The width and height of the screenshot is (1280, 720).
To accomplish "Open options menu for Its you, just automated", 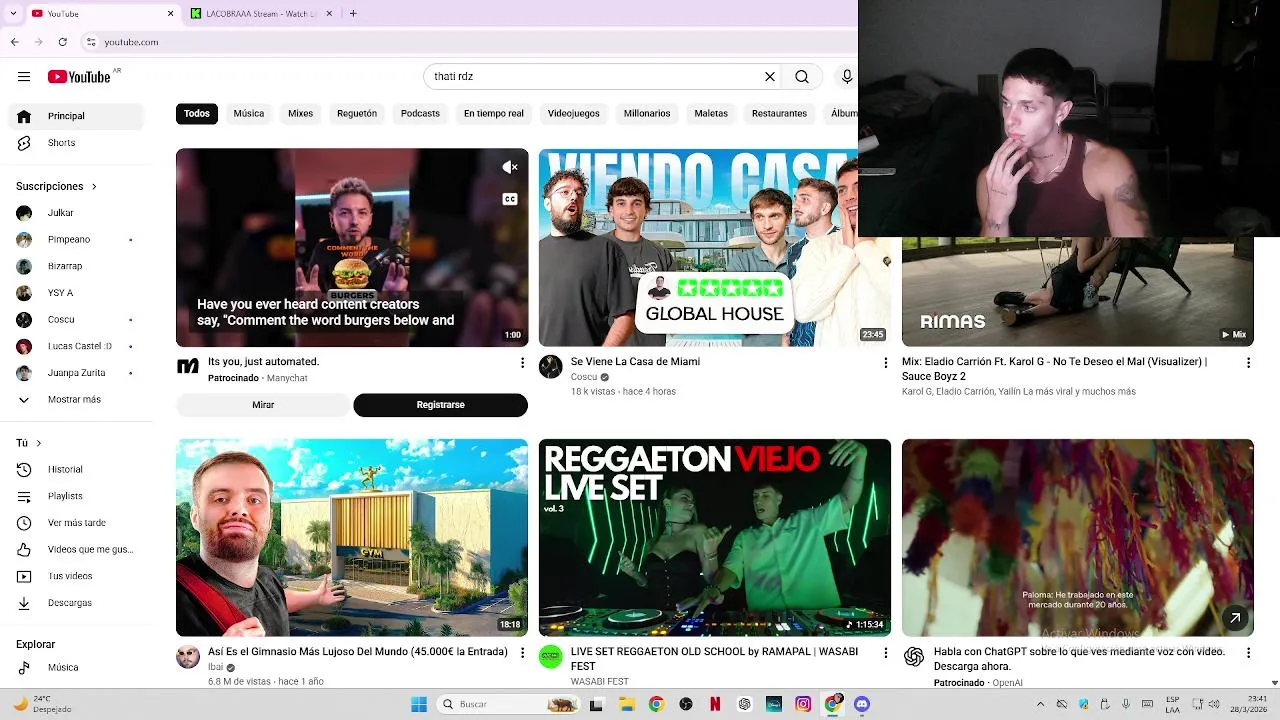I will 522,363.
